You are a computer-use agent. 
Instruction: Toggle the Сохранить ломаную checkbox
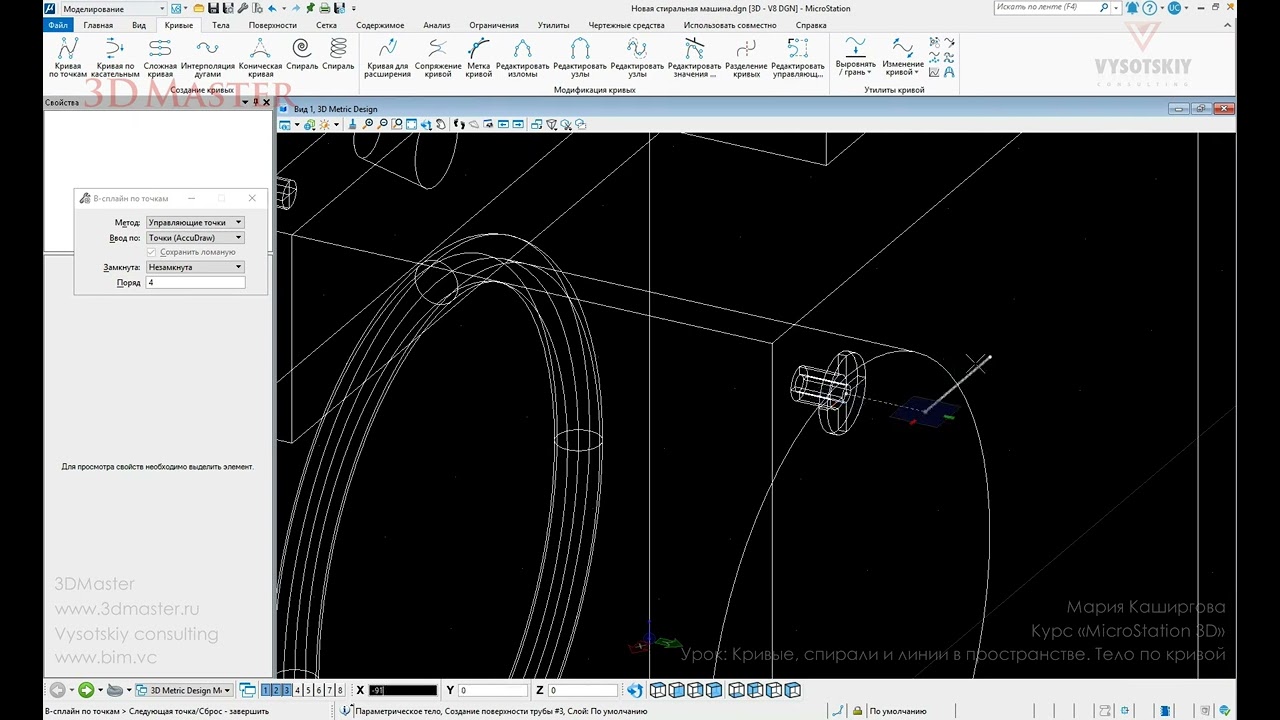[152, 252]
